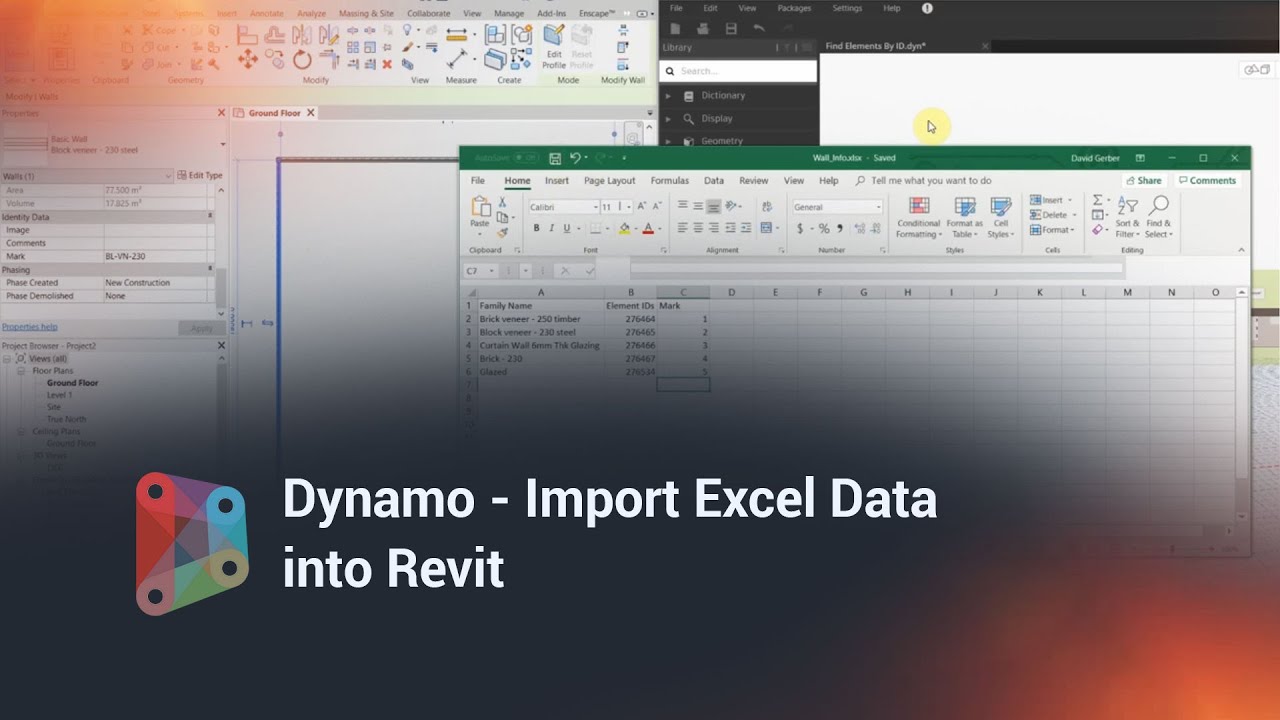Screen dimensions: 1280x720
Task: Click the Comments button in Excel
Action: [x=1207, y=181]
